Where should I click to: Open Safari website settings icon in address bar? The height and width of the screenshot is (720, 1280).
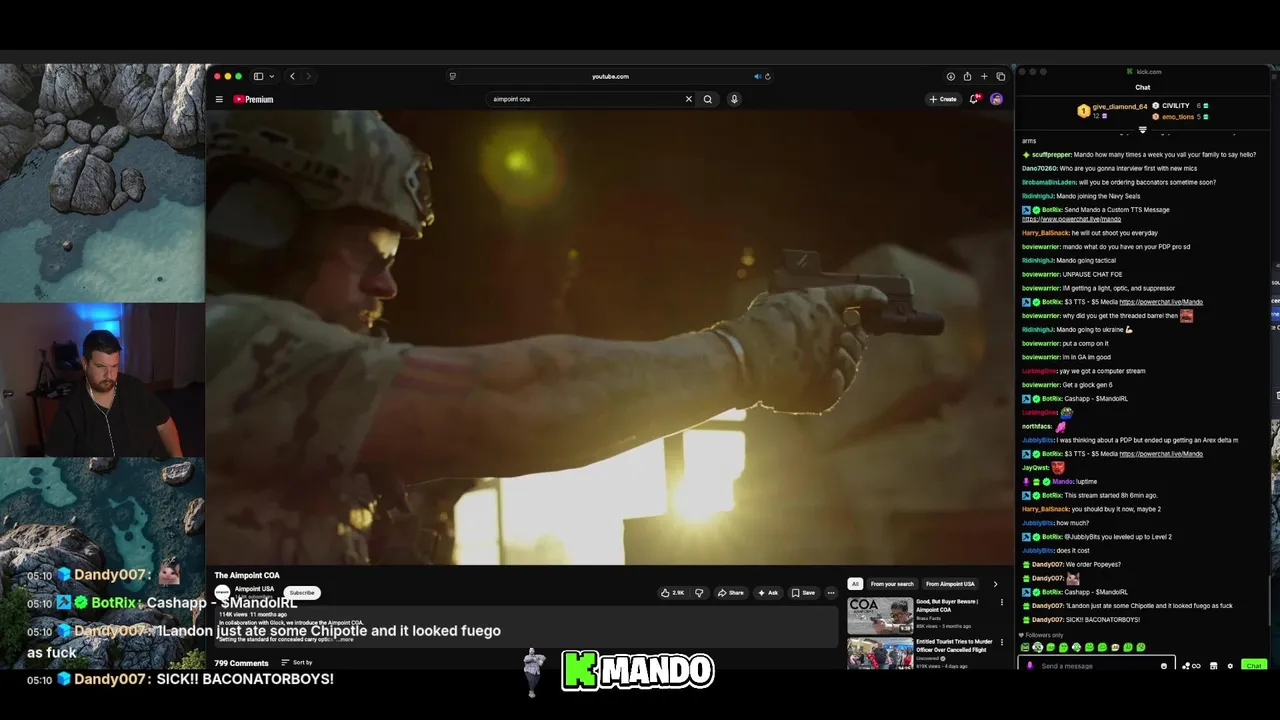pyautogui.click(x=452, y=76)
